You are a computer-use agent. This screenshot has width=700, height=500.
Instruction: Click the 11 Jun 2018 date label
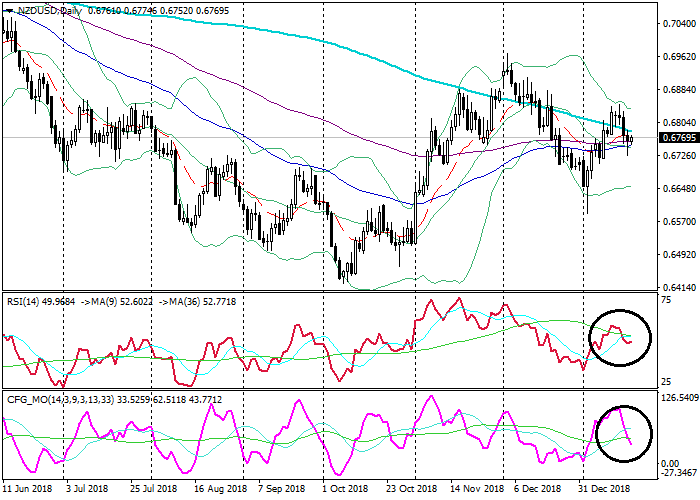click(x=28, y=491)
